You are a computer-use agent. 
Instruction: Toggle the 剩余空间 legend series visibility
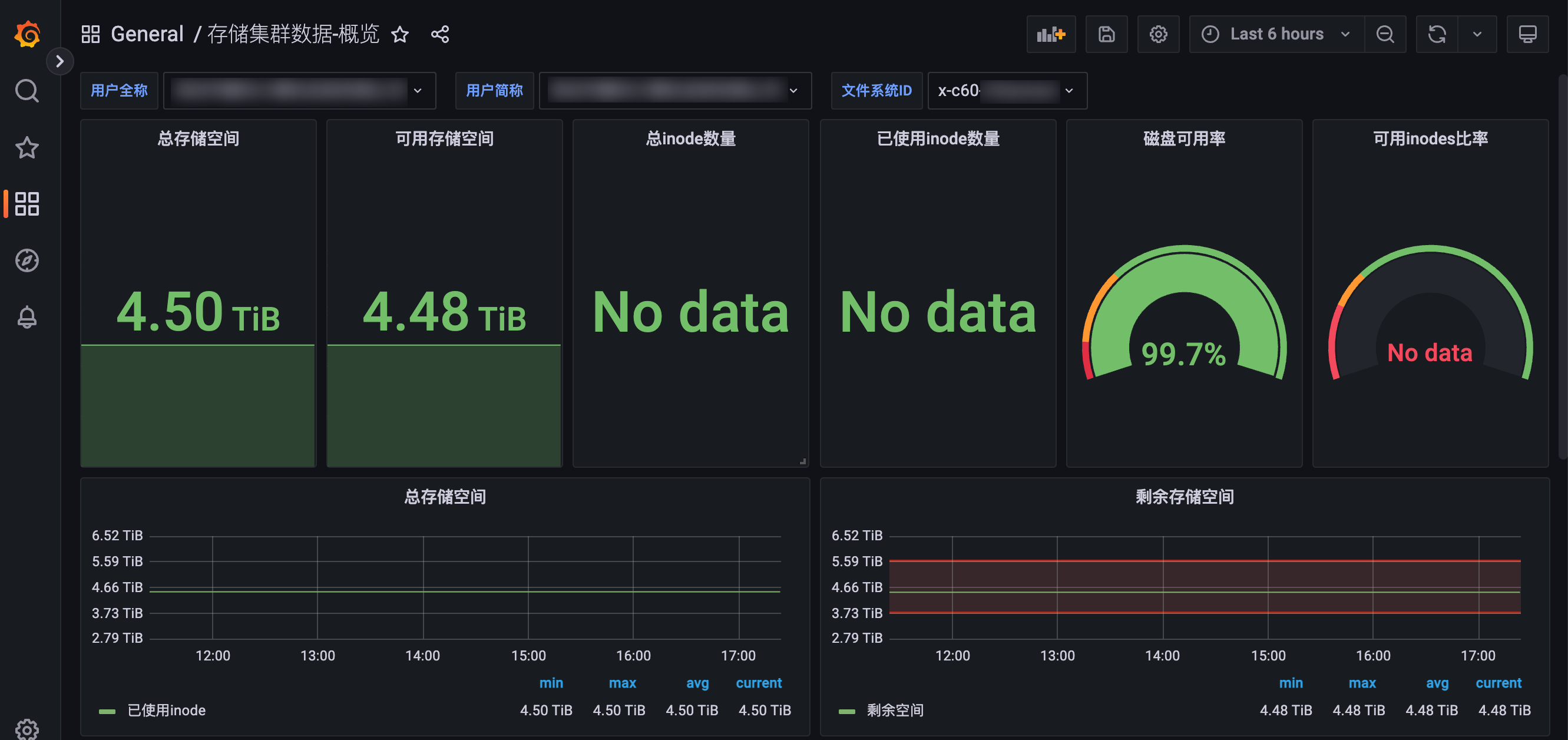pyautogui.click(x=894, y=710)
